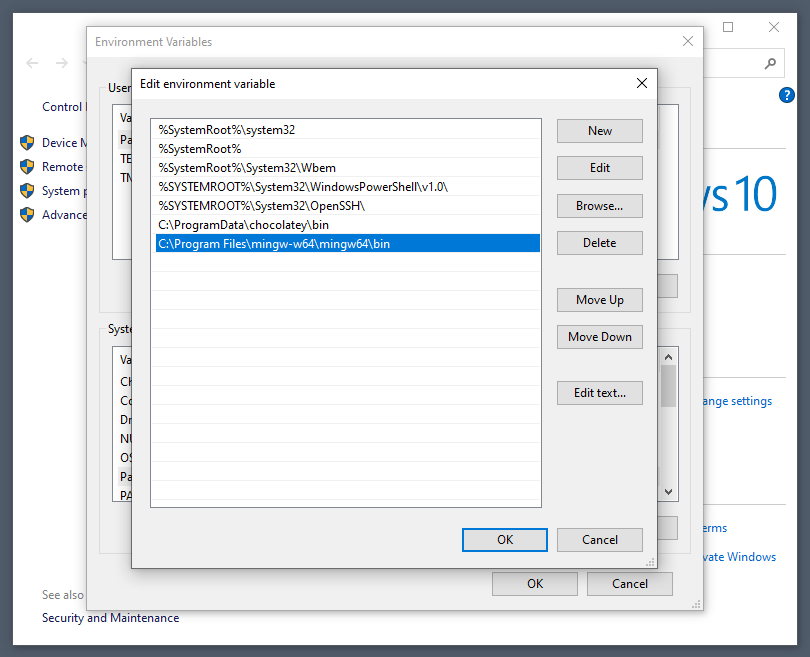Close the Environment Variables window

(688, 41)
